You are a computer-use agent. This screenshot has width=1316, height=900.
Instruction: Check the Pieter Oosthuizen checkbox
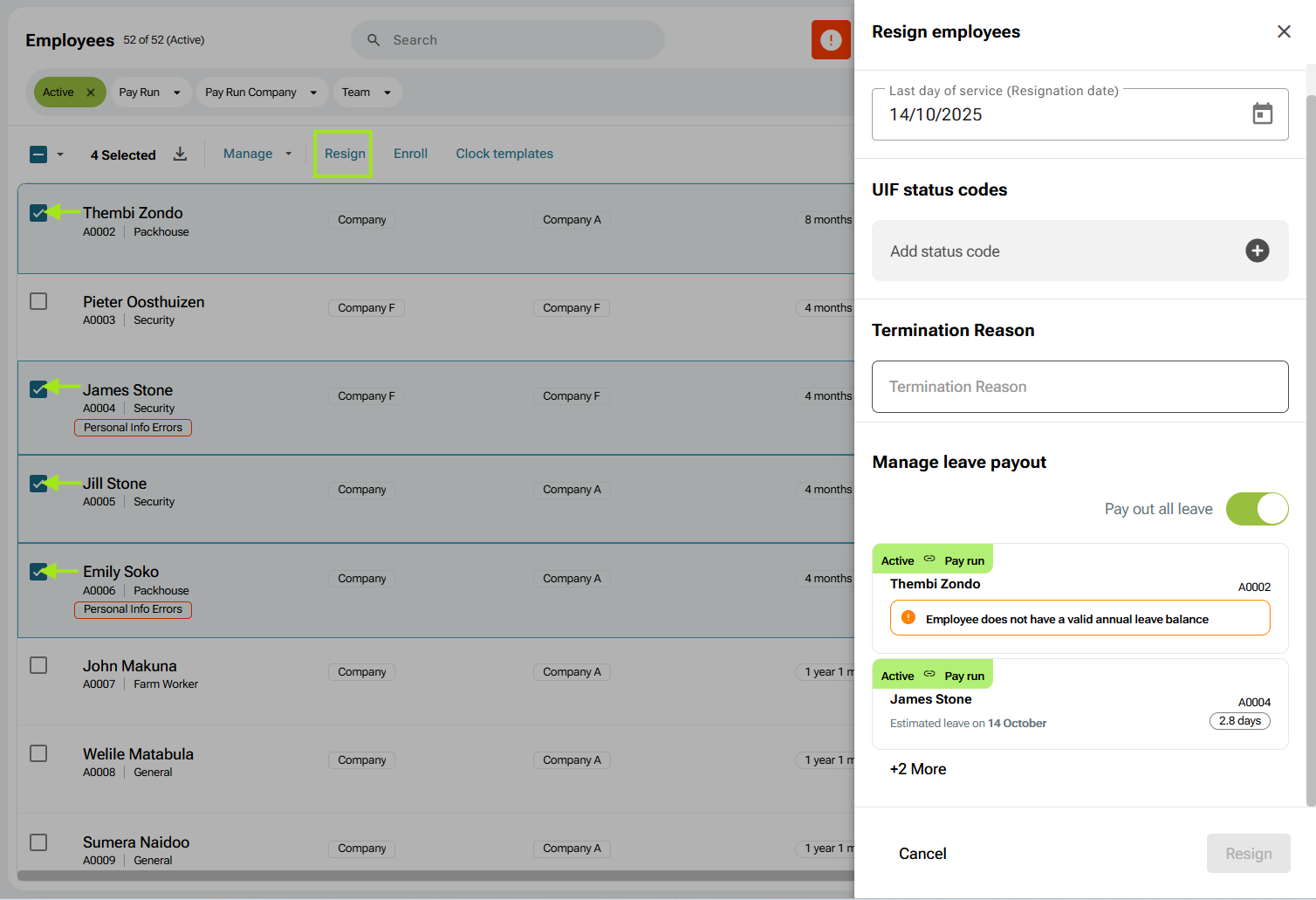click(38, 301)
